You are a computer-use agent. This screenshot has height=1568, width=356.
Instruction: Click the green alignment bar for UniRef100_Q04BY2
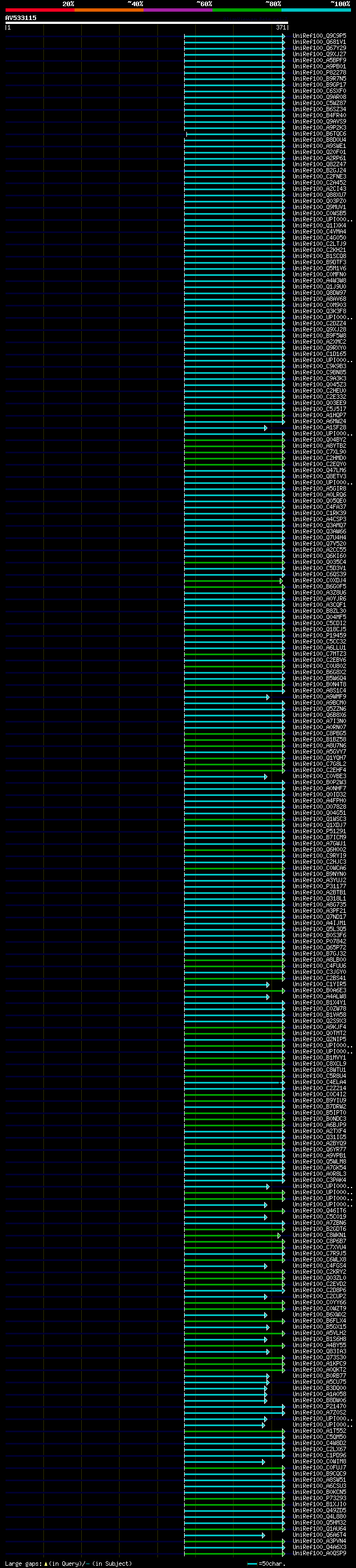(234, 439)
